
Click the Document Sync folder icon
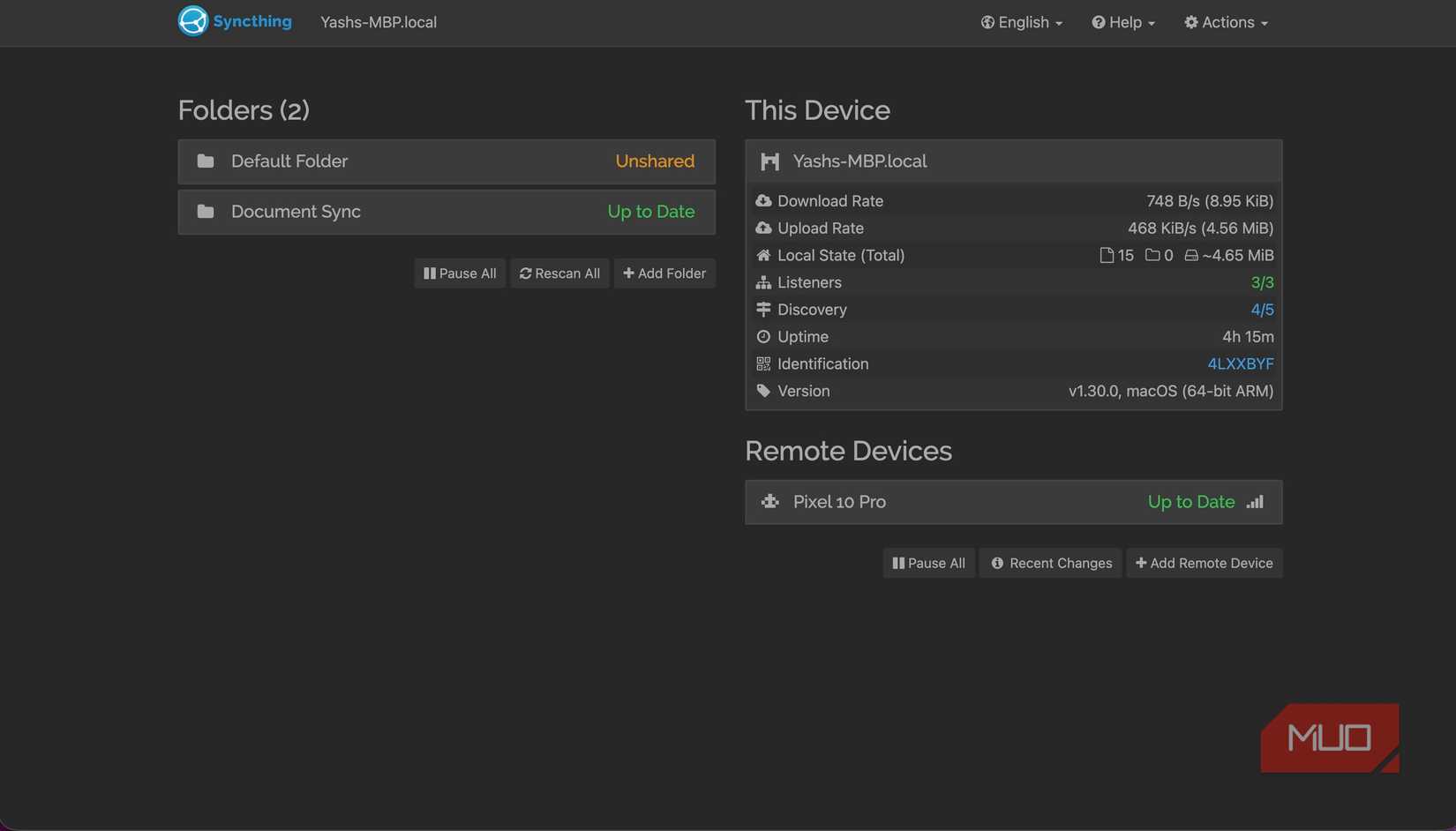[x=206, y=212]
